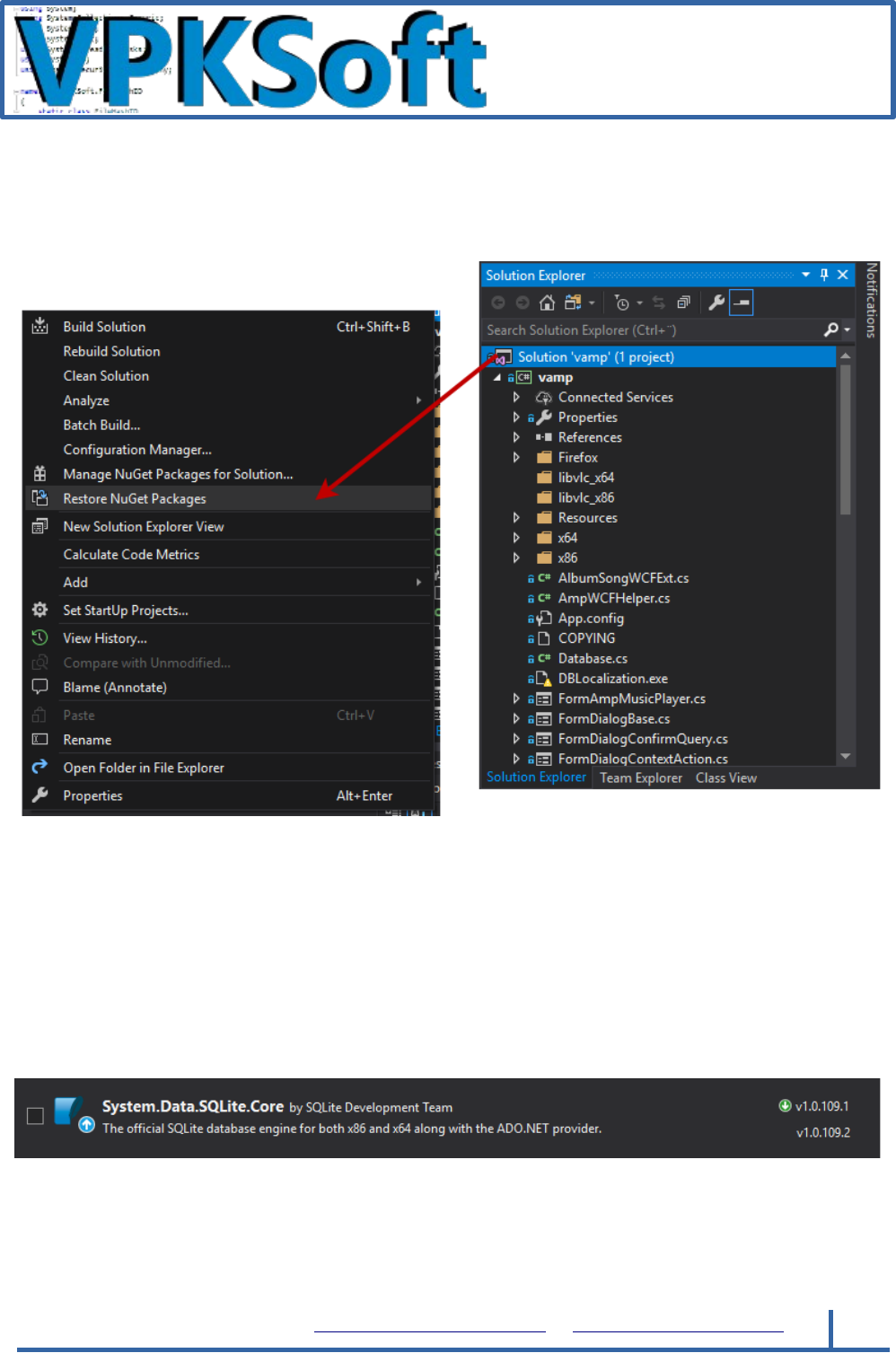Click the Properties wrench icon in the toolbar
This screenshot has height=1353, width=896.
[716, 303]
